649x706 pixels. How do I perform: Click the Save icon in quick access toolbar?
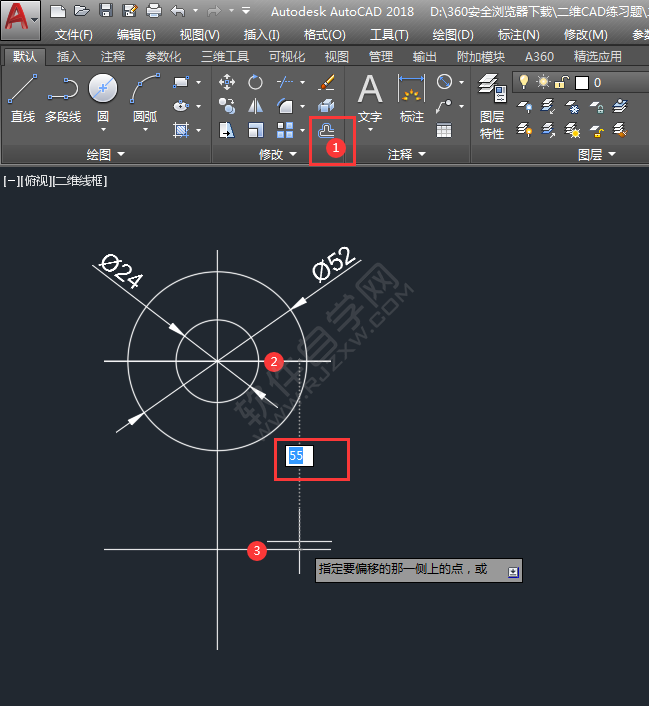pyautogui.click(x=105, y=11)
